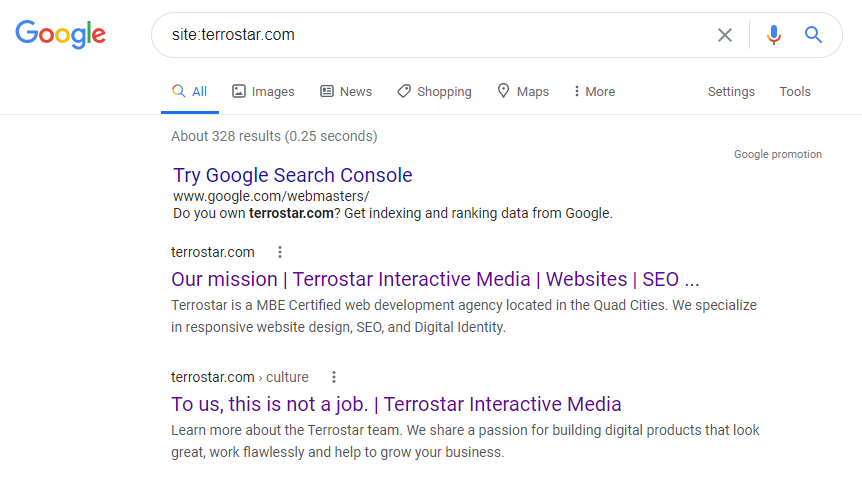The height and width of the screenshot is (485, 862).
Task: Click into the search query field
Action: point(434,35)
